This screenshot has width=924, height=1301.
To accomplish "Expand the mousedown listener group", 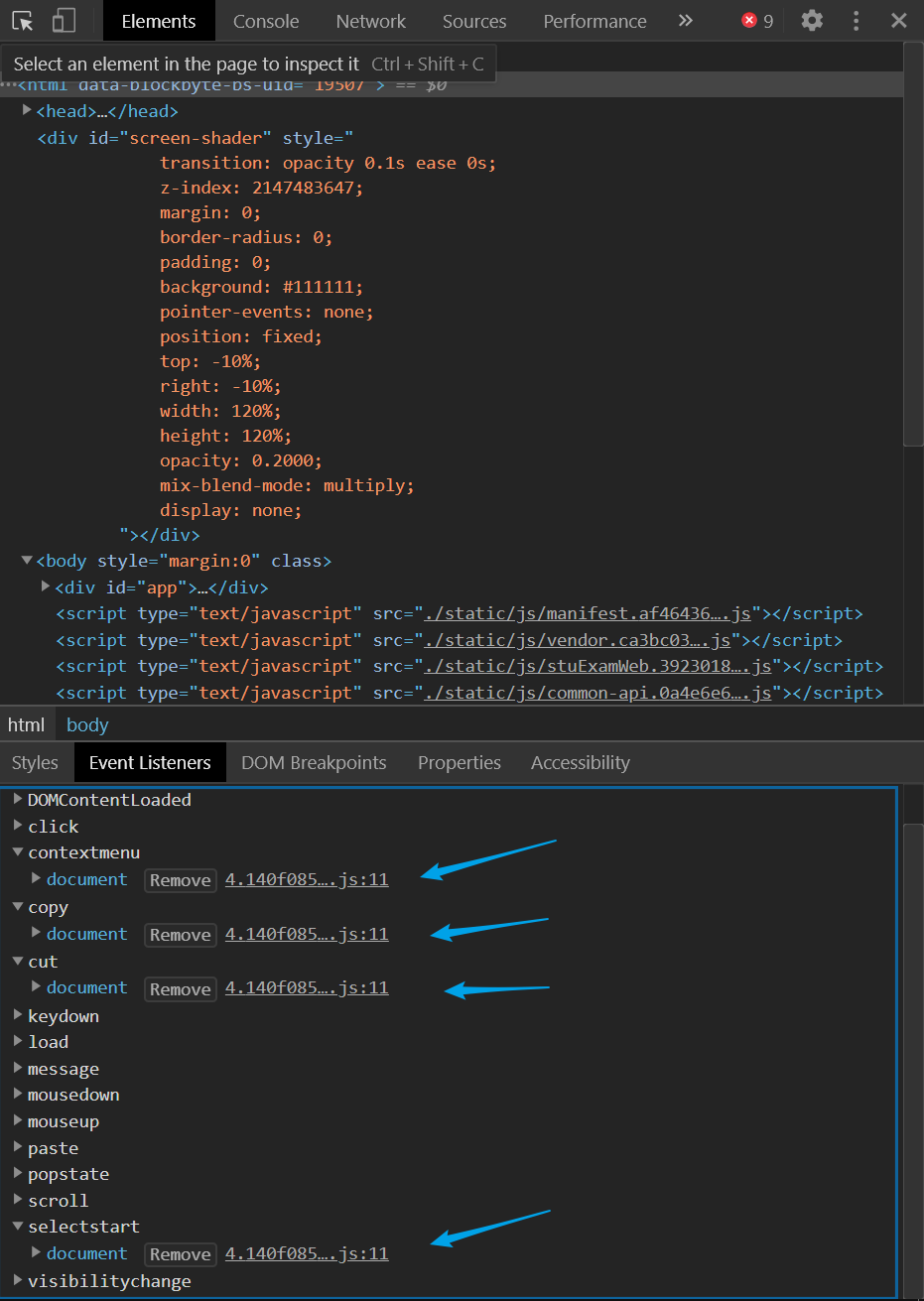I will coord(18,1094).
